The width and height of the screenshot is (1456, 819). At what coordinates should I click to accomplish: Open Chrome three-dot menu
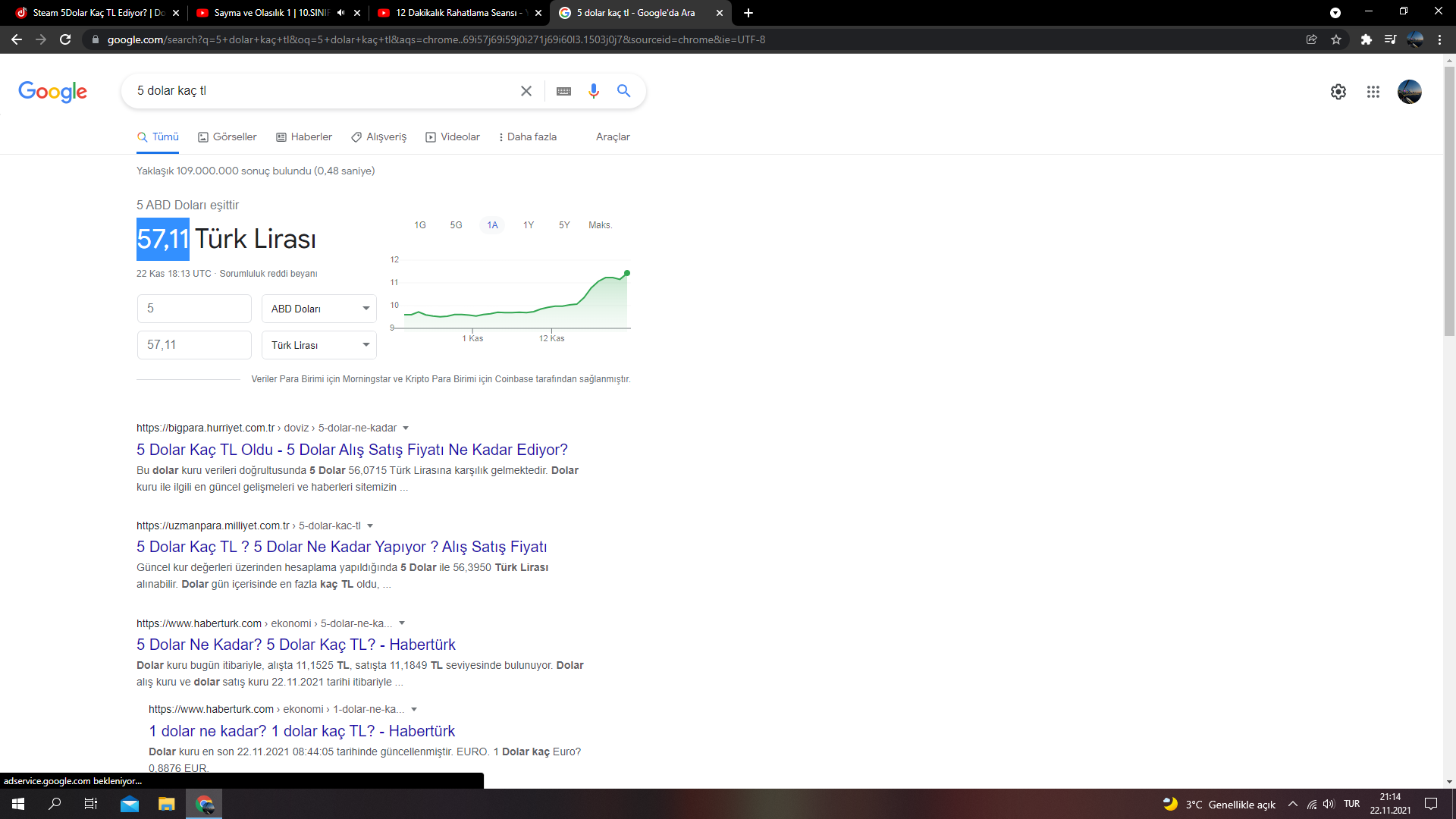point(1439,39)
